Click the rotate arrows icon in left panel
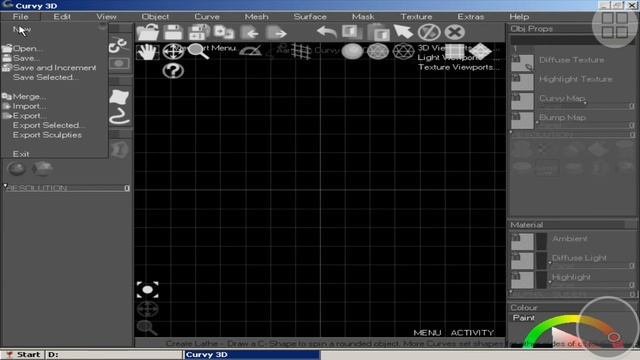This screenshot has height=360, width=640. (119, 45)
